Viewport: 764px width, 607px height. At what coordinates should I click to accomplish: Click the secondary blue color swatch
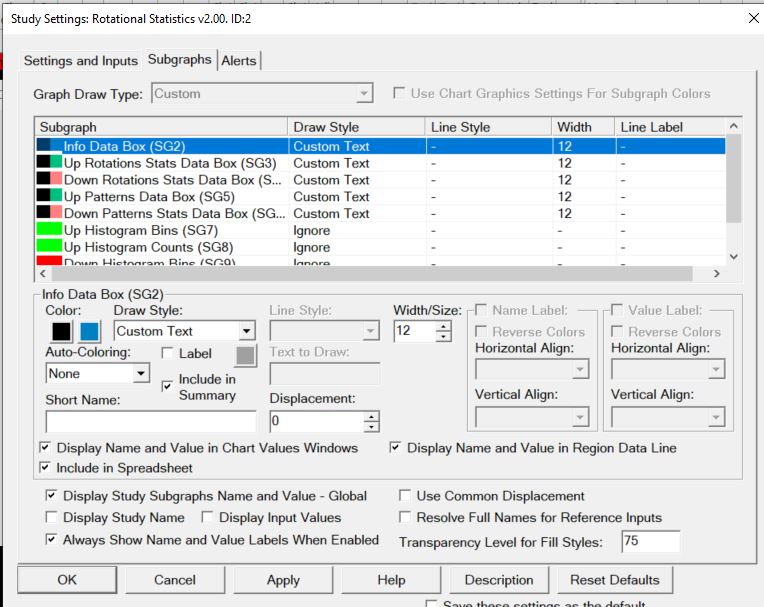[90, 331]
